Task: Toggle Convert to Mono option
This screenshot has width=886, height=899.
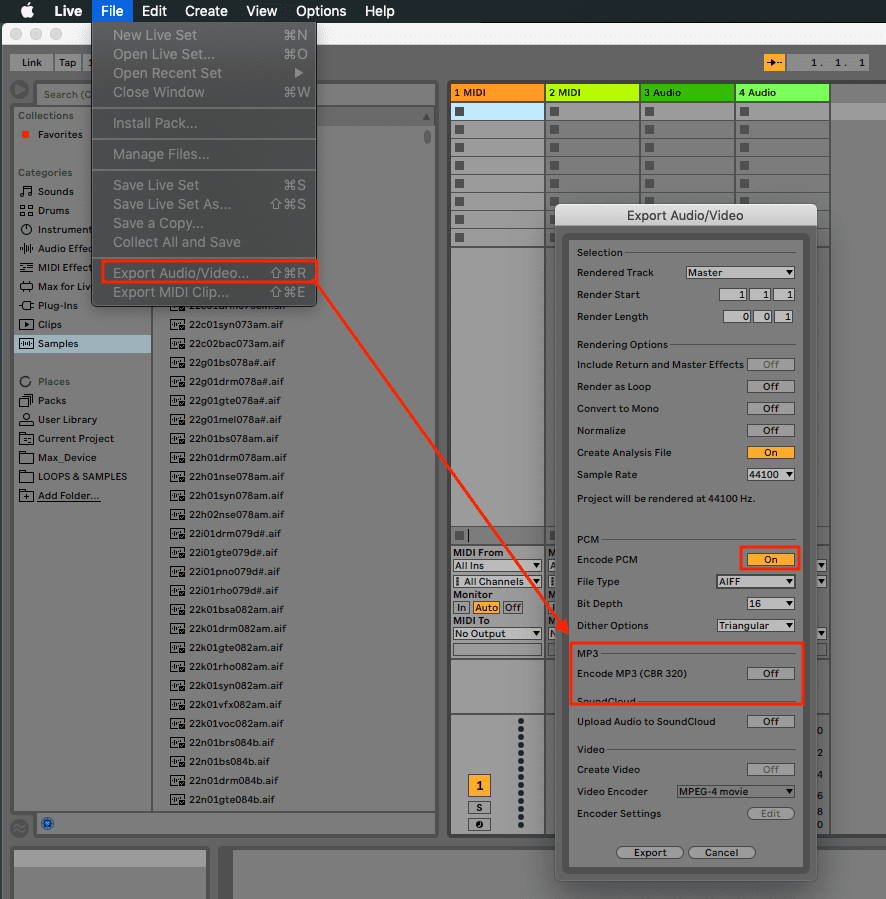Action: [x=771, y=408]
